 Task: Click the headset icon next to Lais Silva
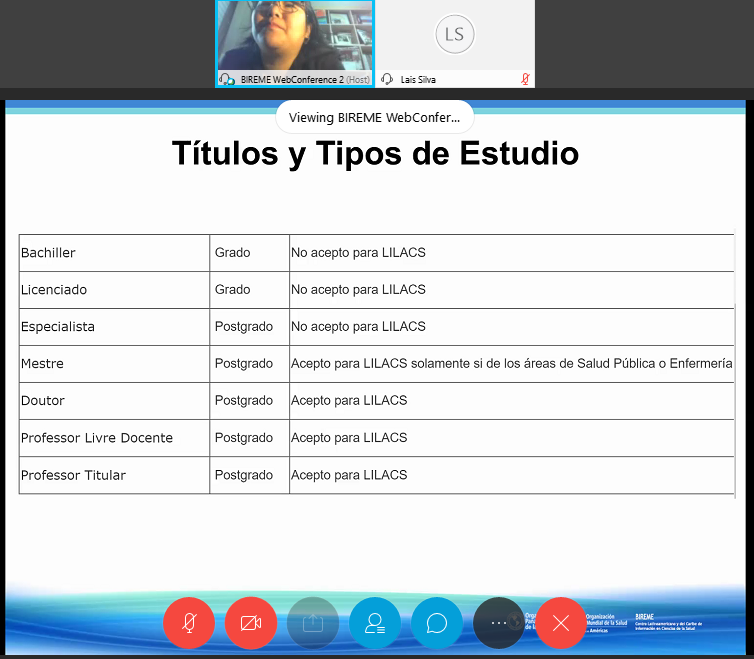pos(387,79)
